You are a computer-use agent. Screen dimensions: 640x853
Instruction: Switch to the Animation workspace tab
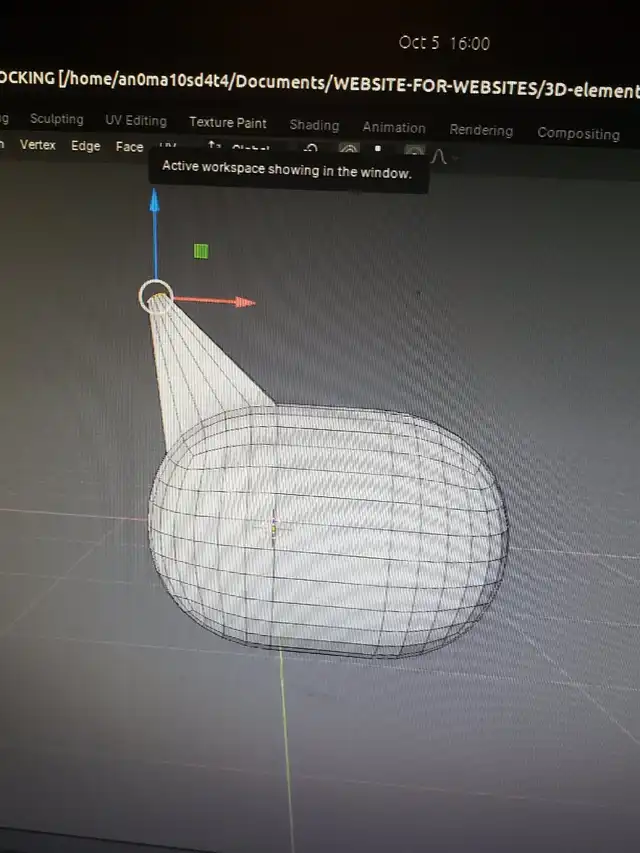(x=394, y=127)
